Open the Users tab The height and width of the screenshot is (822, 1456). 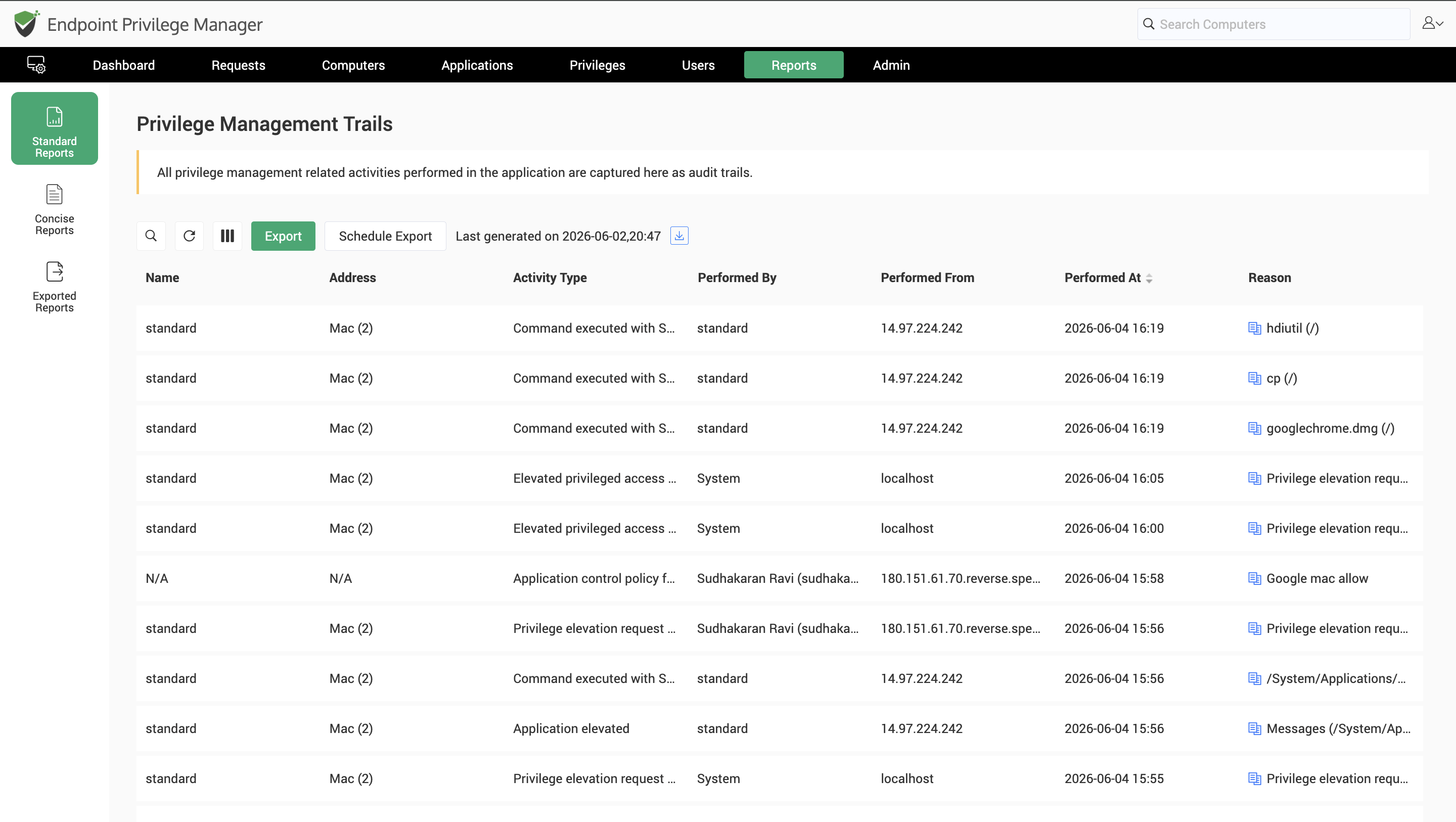(698, 65)
